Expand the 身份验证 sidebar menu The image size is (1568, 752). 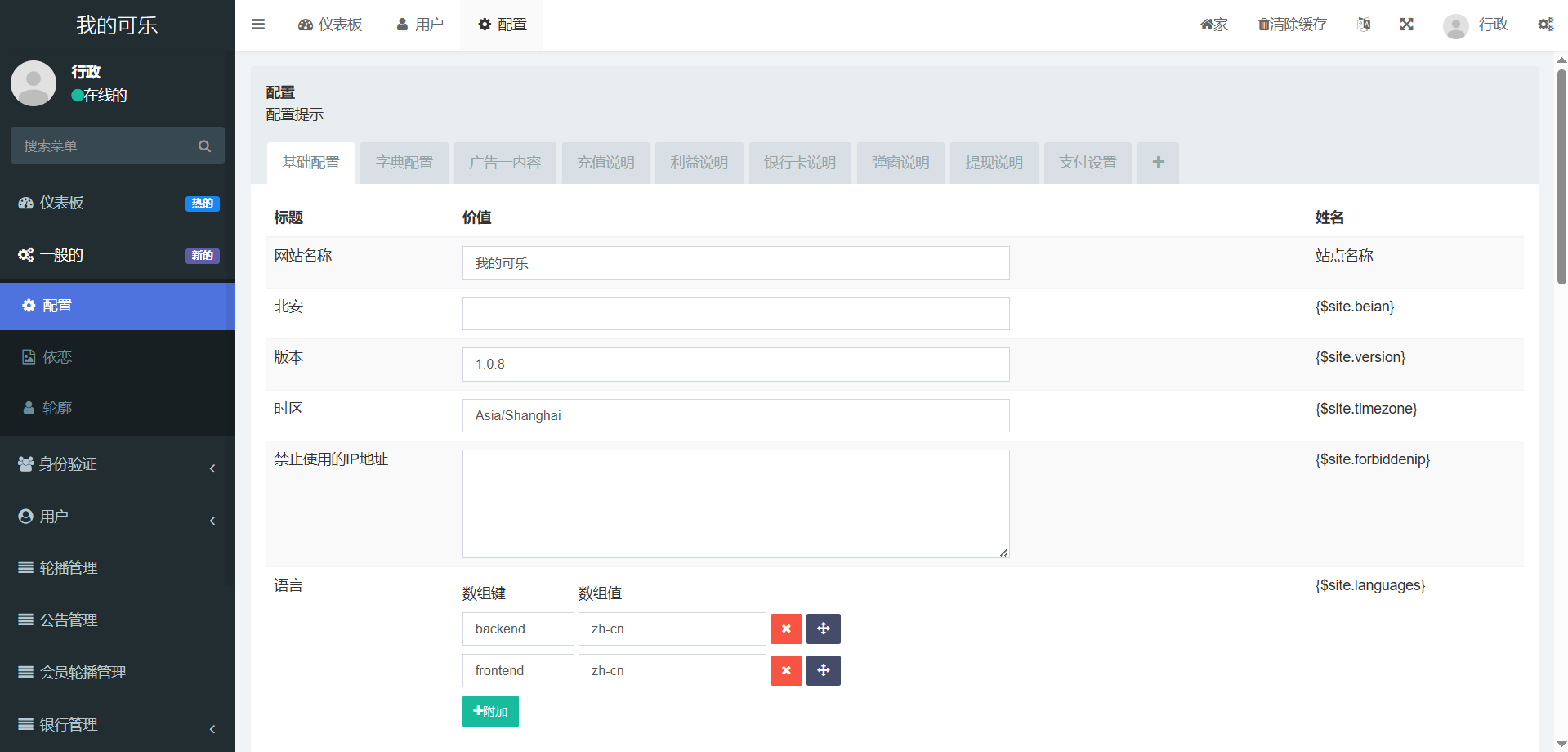118,464
